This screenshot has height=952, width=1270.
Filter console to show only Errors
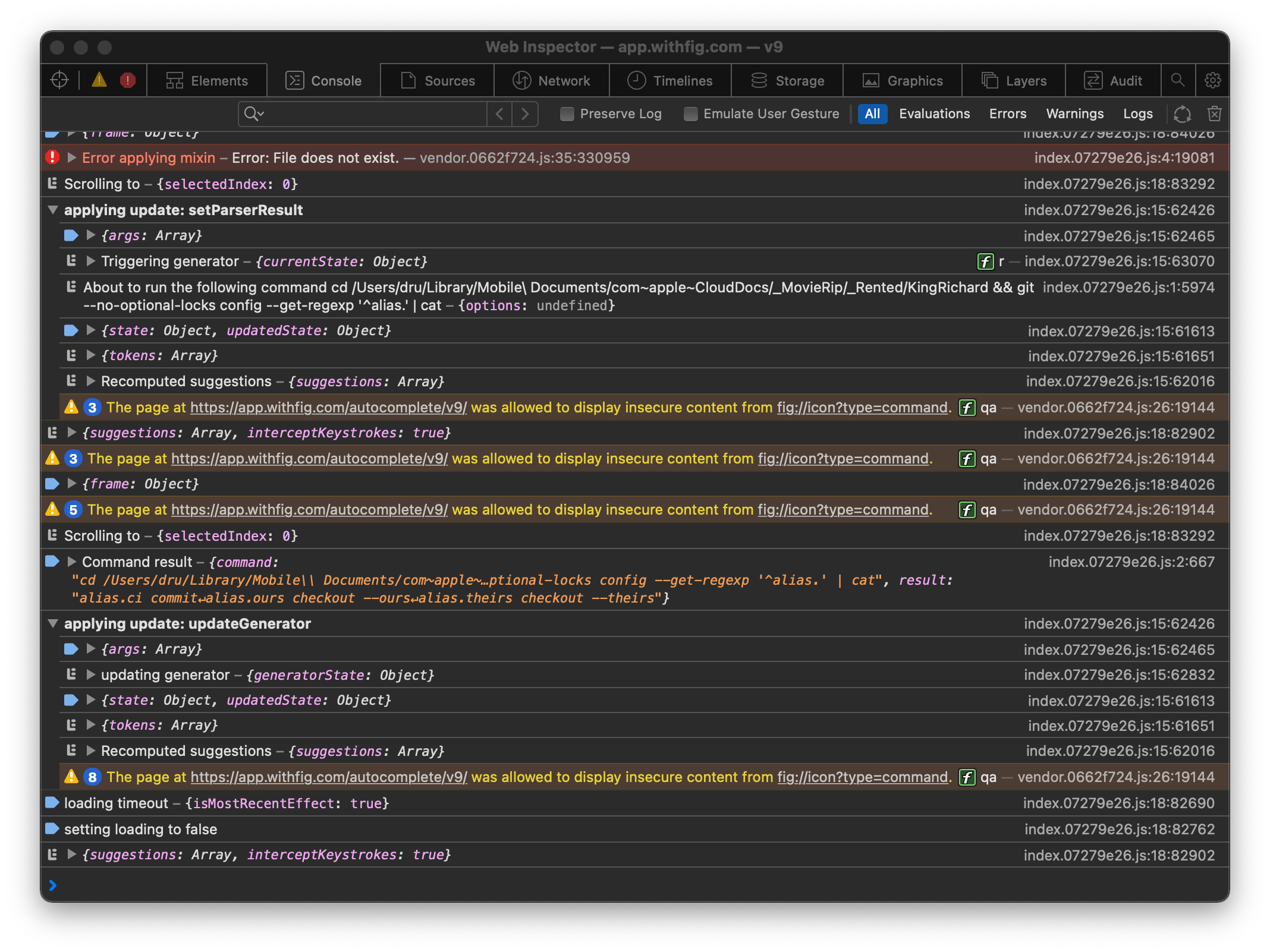click(x=1007, y=114)
